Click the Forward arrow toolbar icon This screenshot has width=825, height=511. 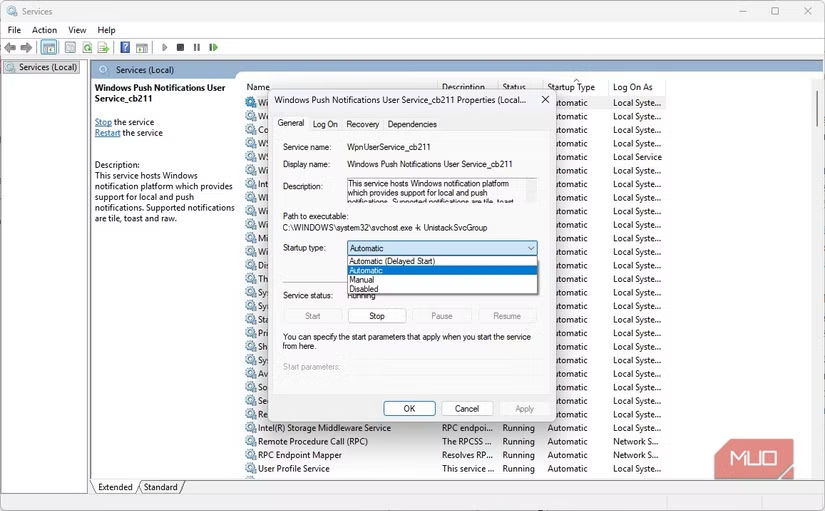pyautogui.click(x=25, y=47)
